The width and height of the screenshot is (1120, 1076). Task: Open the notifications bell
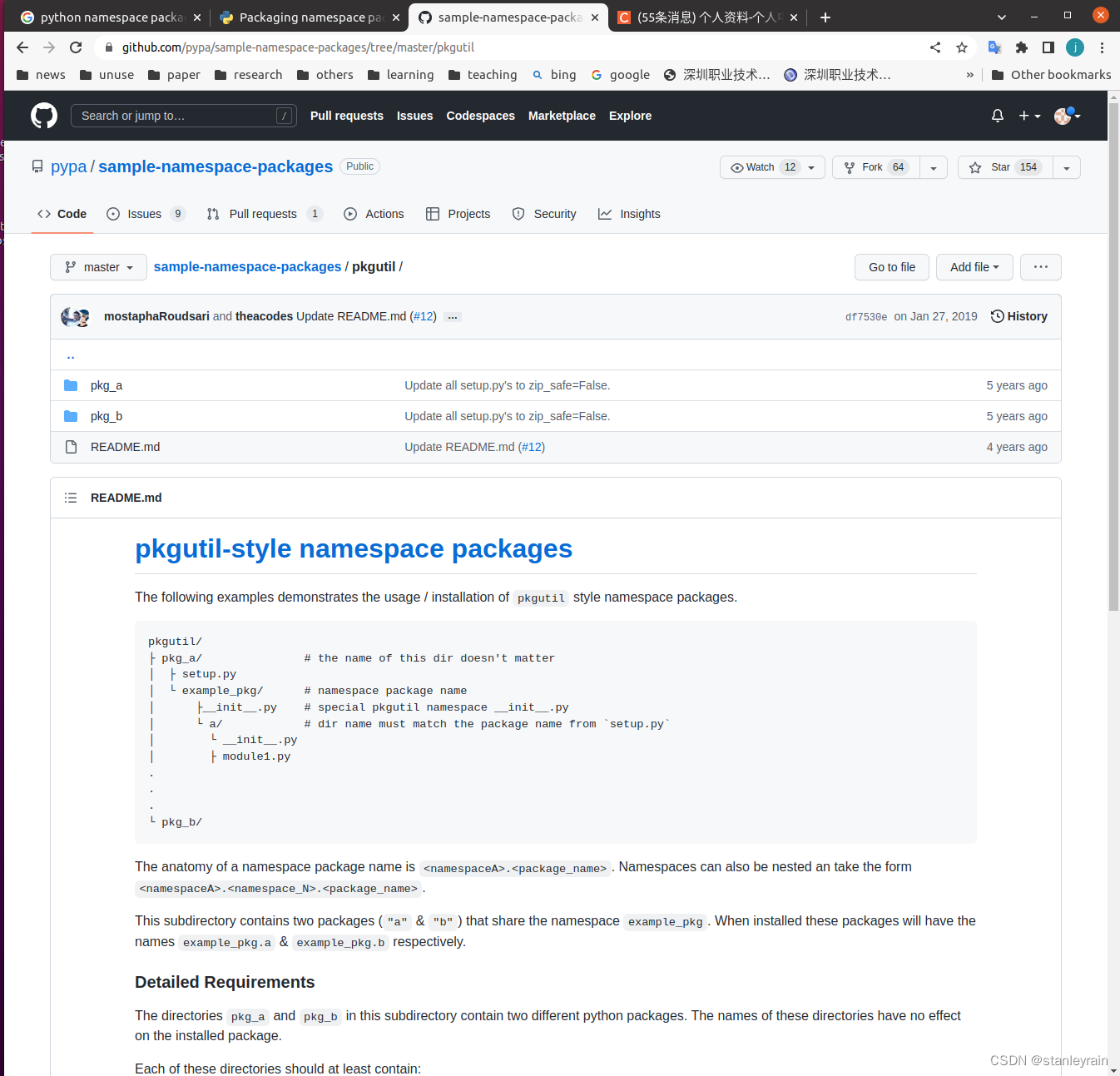pos(997,115)
